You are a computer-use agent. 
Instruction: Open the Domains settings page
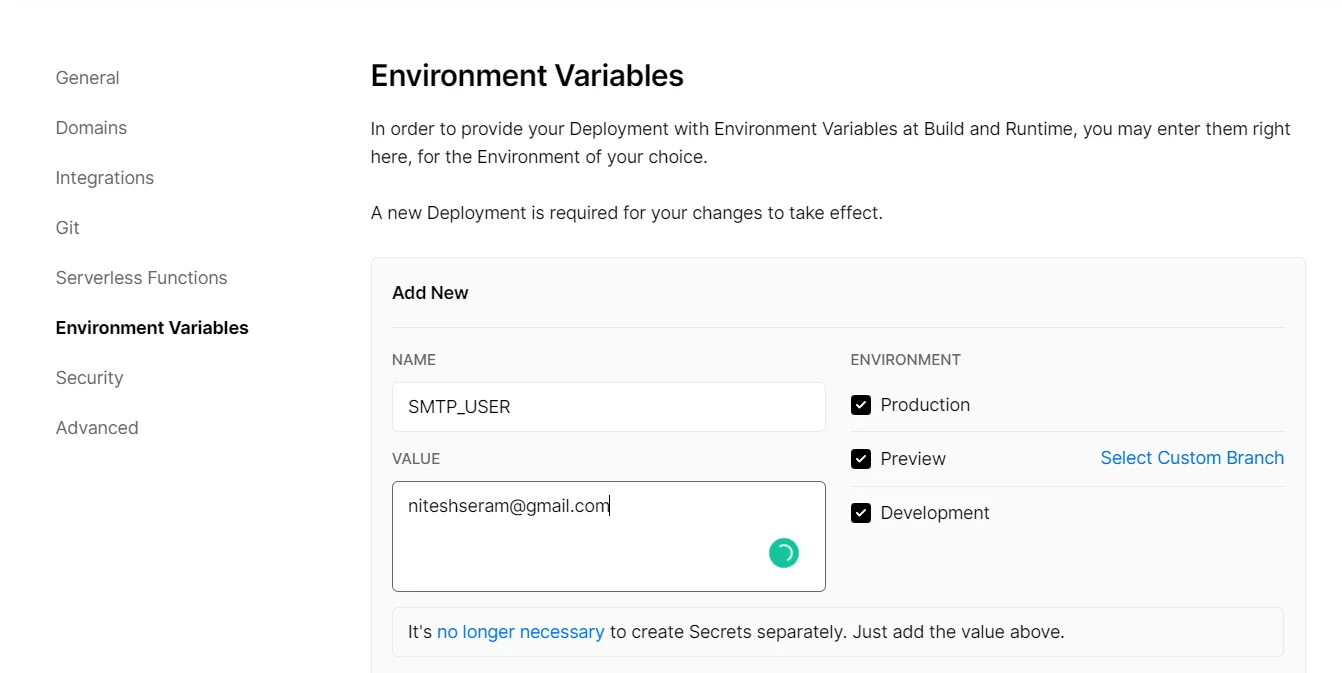tap(91, 127)
